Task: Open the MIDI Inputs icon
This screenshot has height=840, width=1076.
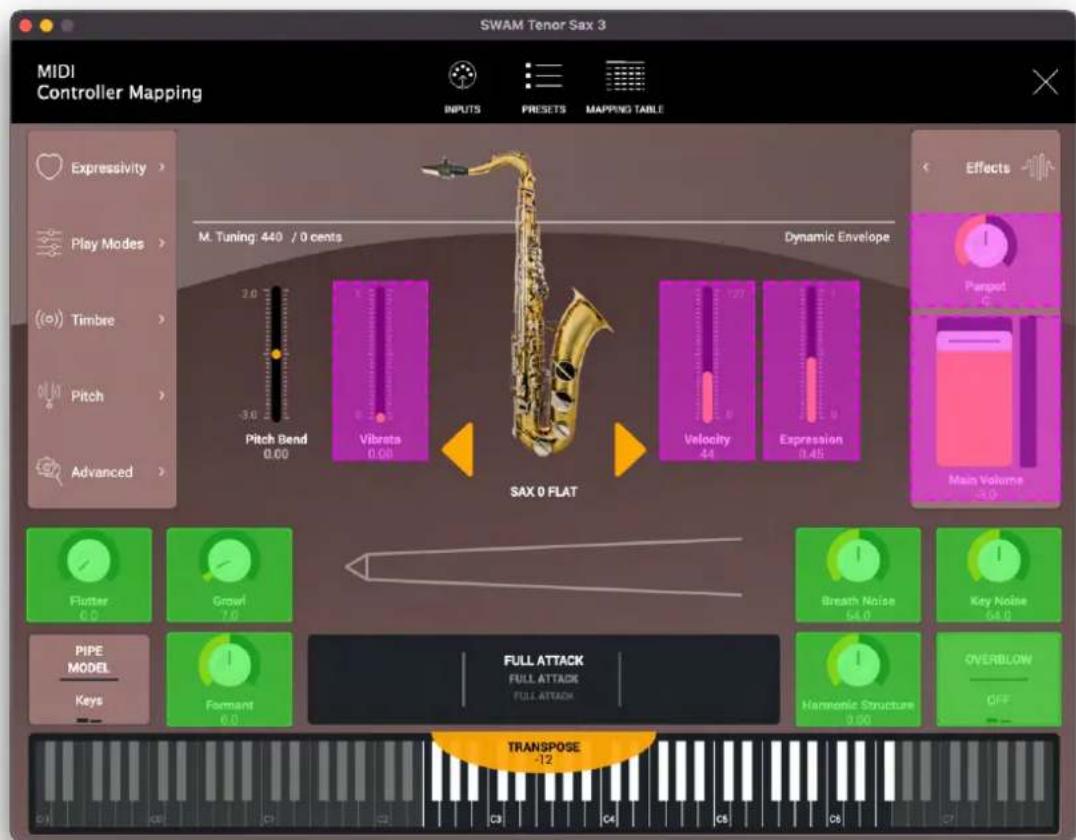Action: (x=462, y=75)
